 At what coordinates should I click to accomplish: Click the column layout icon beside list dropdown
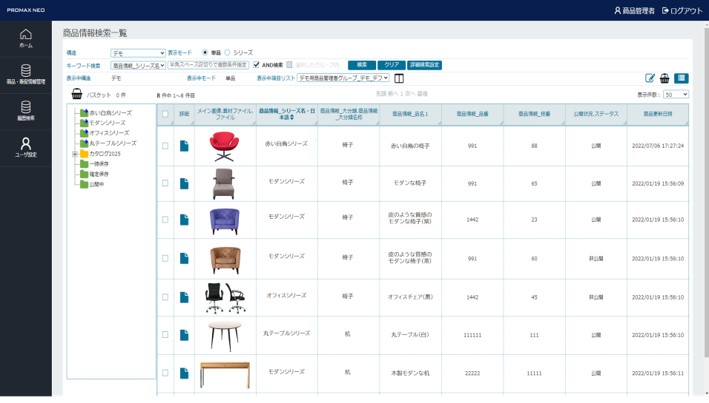pos(399,78)
